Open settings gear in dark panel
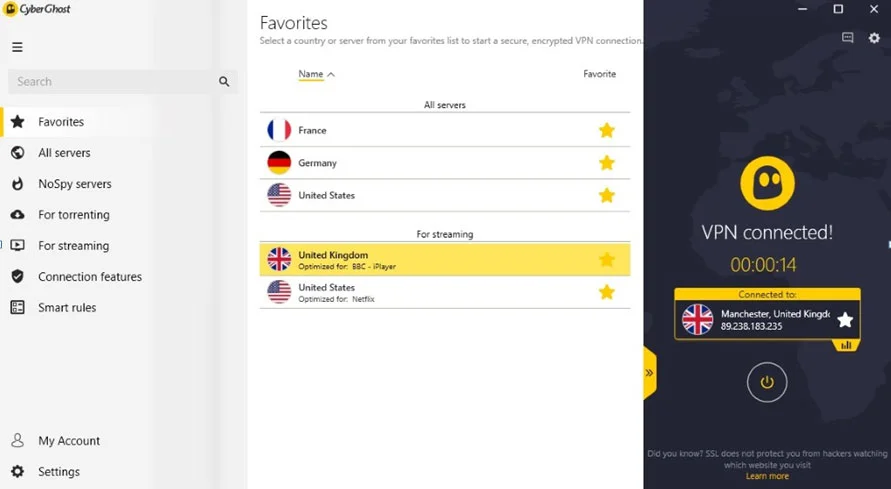 (x=874, y=38)
